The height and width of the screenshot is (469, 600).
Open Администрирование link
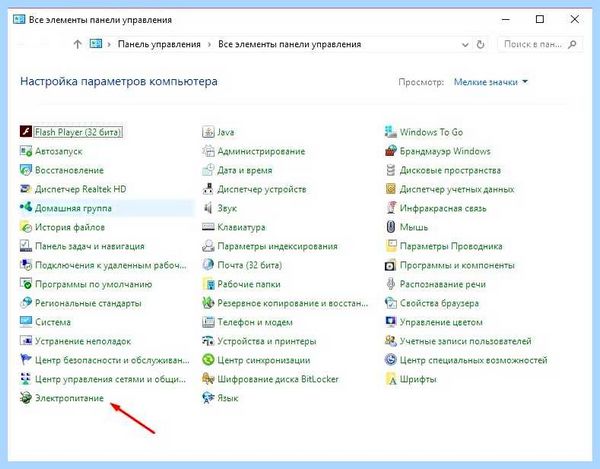click(x=261, y=151)
